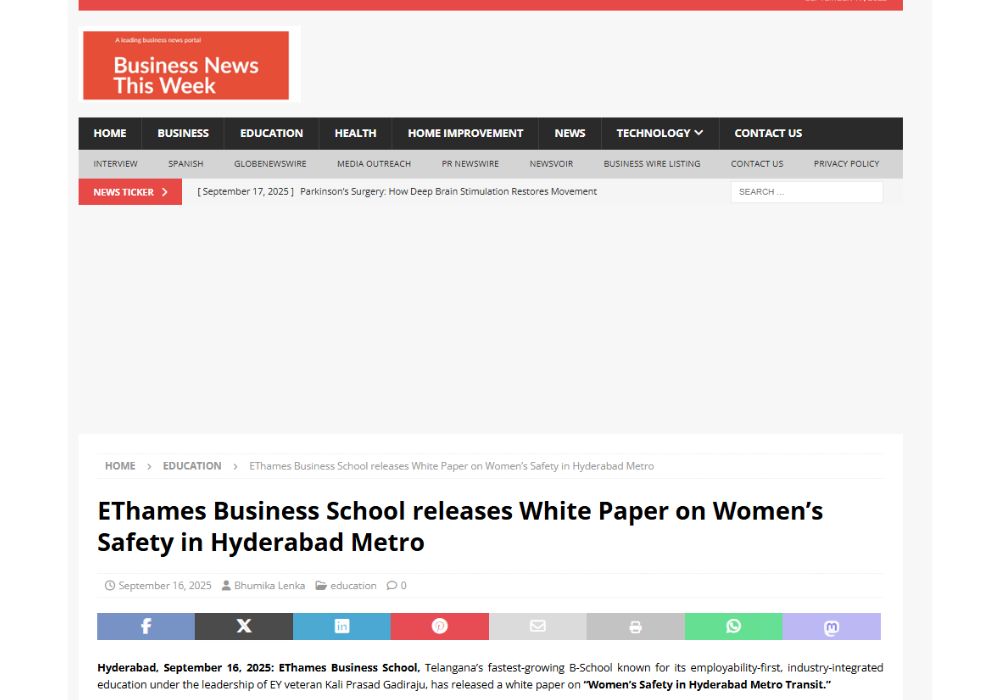This screenshot has height=700, width=1000.
Task: Share article on Mastodon
Action: [832, 626]
